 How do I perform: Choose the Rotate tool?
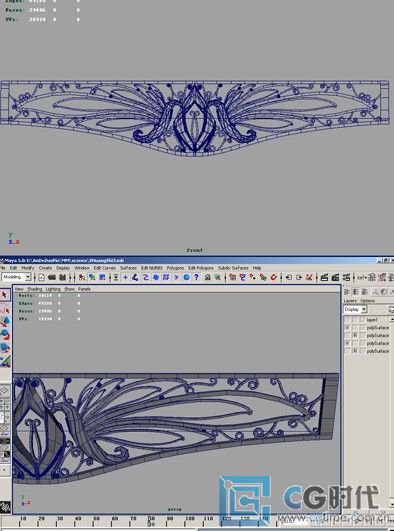pyautogui.click(x=5, y=335)
